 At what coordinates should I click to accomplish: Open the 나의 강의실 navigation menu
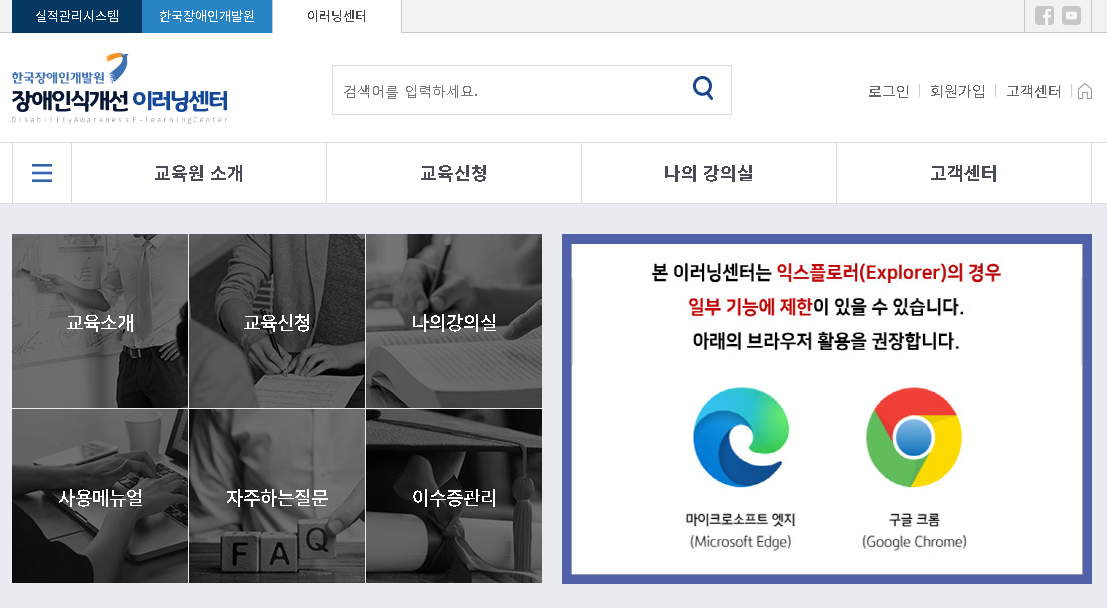tap(708, 172)
